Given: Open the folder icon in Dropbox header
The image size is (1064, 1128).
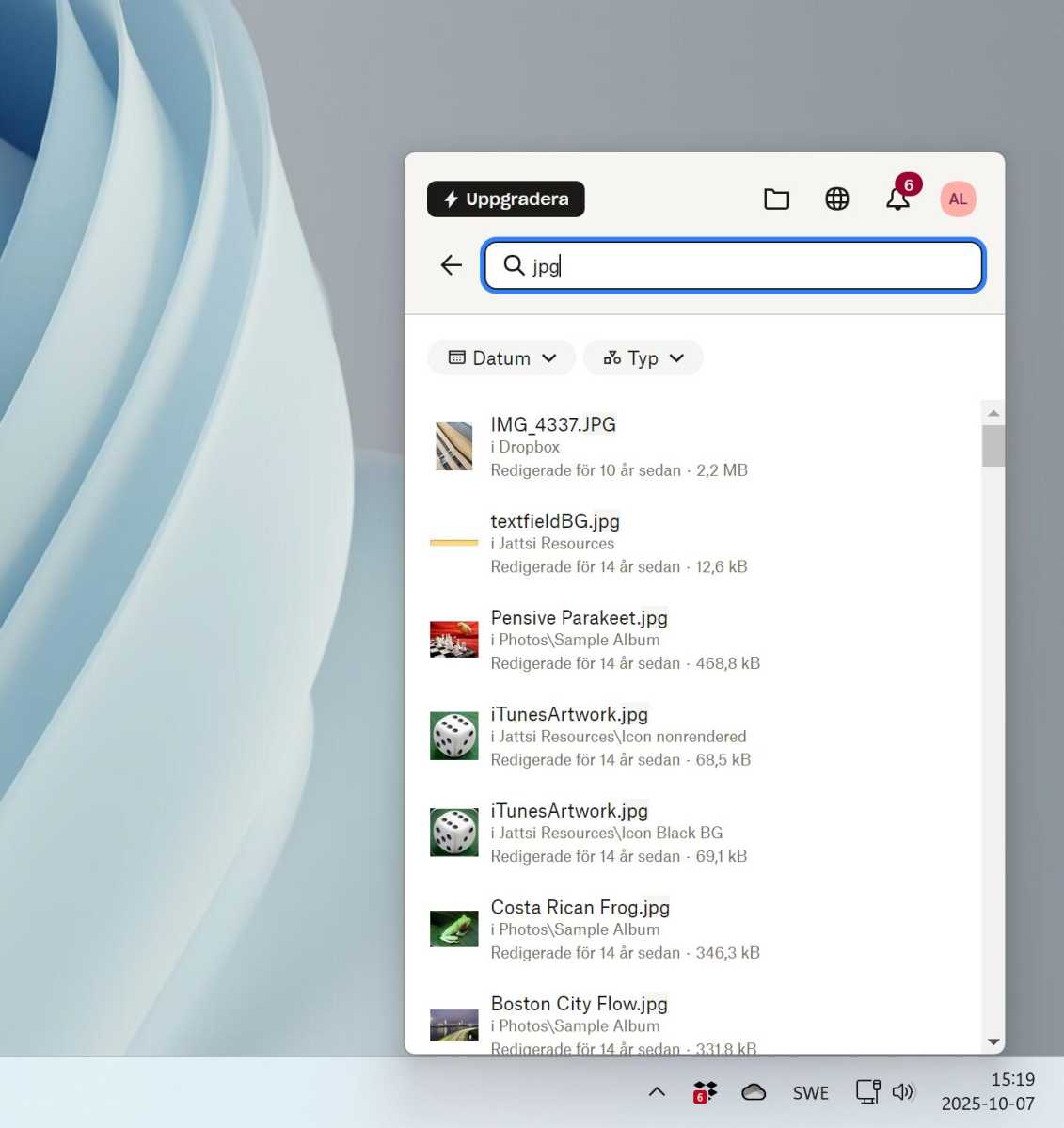Looking at the screenshot, I should tap(775, 199).
